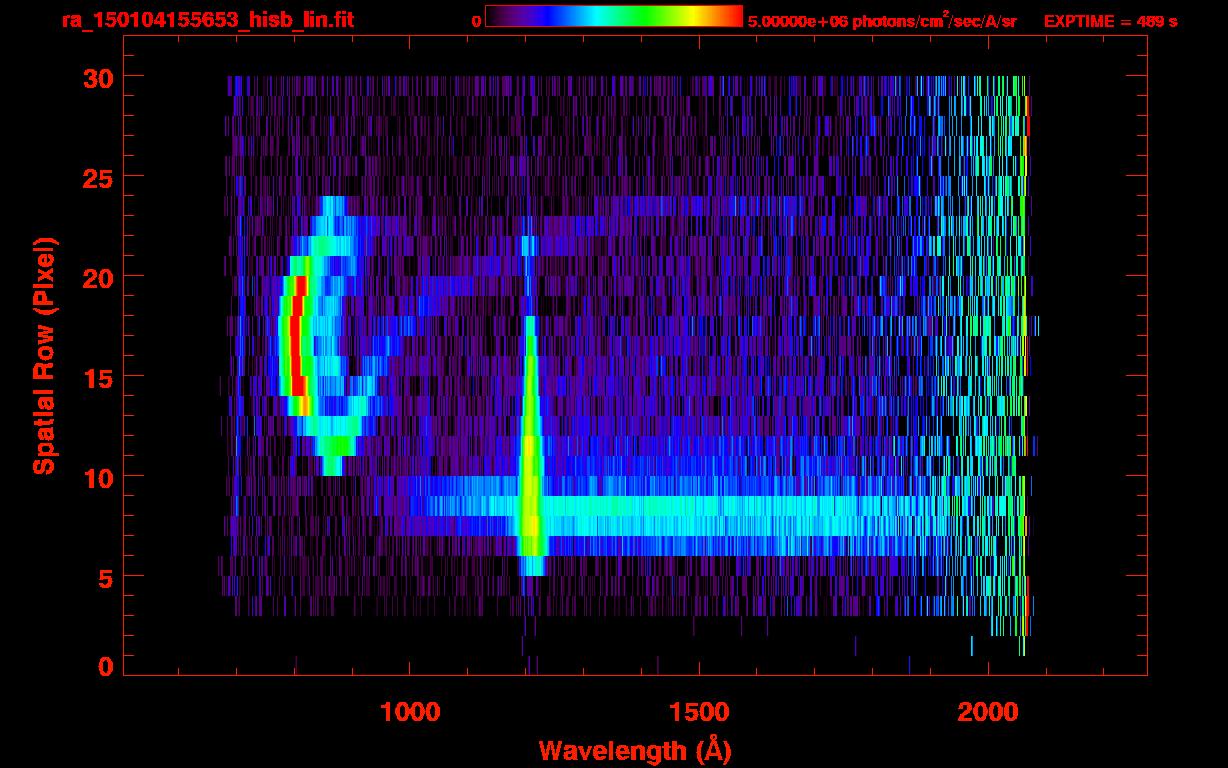Click the 5.00000e+06 photons colorbar maximum label
Viewport: 1228px width, 768px height.
pyautogui.click(x=882, y=21)
